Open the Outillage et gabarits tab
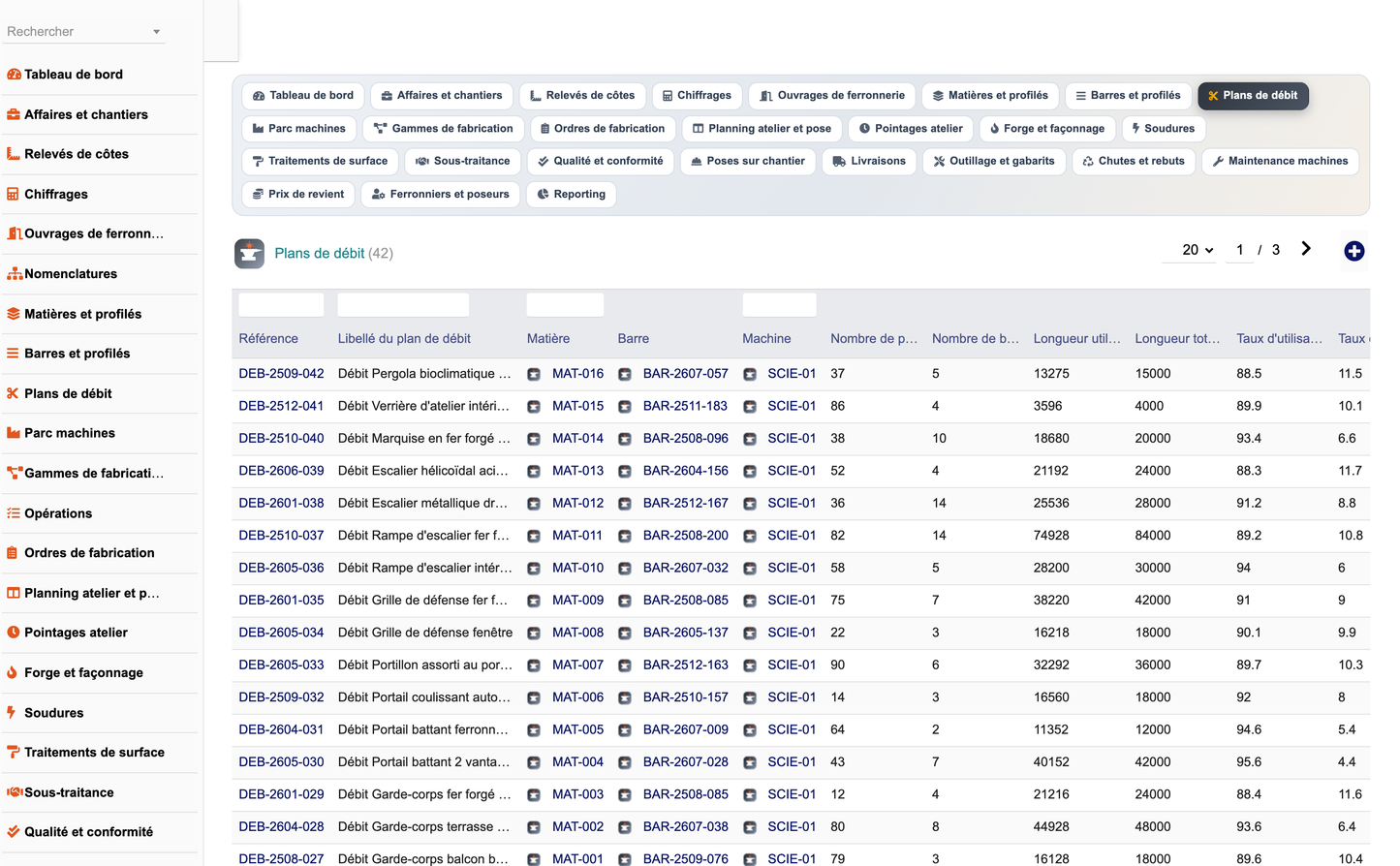Screen dimensions: 1400x866 point(994,162)
